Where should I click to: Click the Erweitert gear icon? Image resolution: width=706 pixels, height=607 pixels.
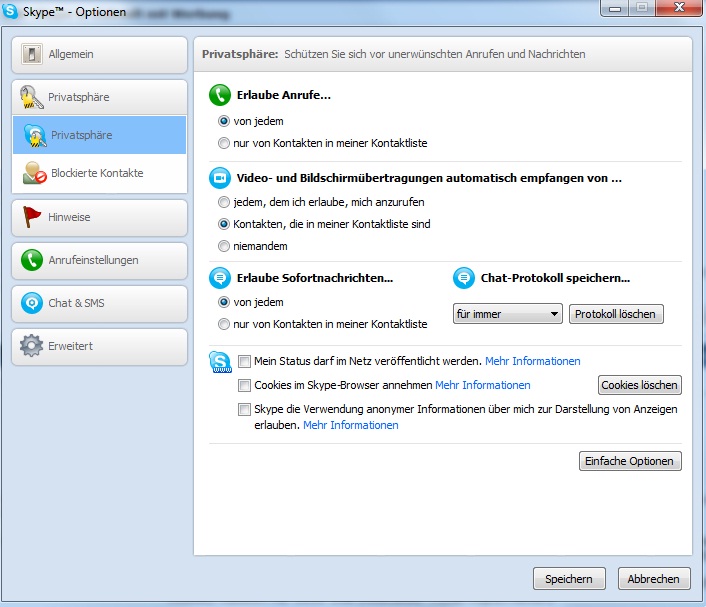click(x=32, y=346)
